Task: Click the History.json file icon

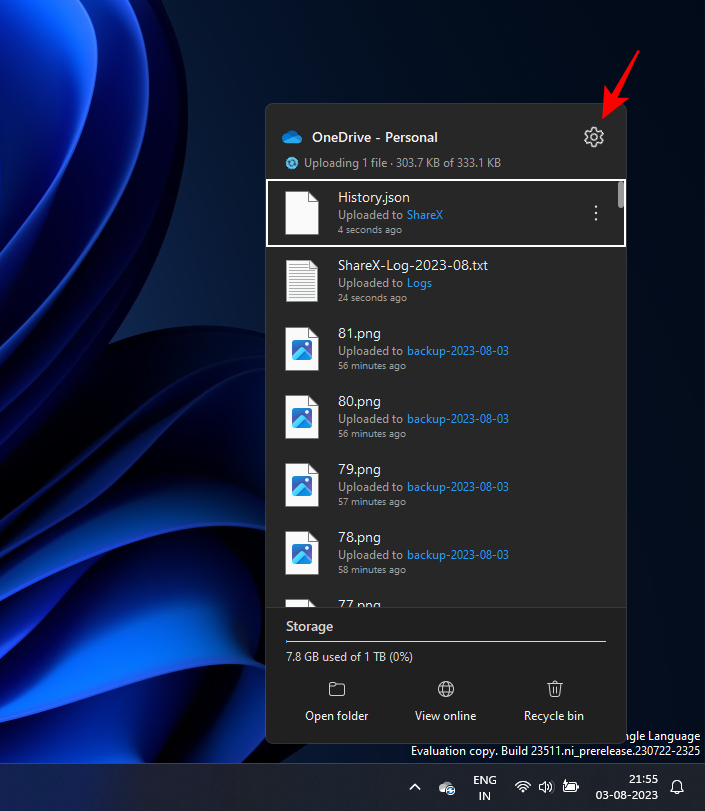Action: [x=302, y=213]
